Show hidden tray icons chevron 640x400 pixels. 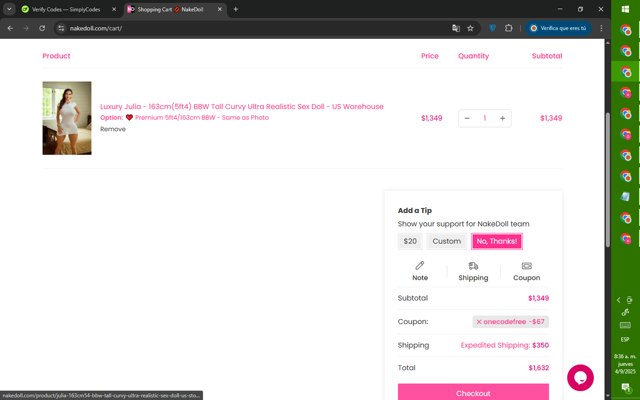(618, 300)
